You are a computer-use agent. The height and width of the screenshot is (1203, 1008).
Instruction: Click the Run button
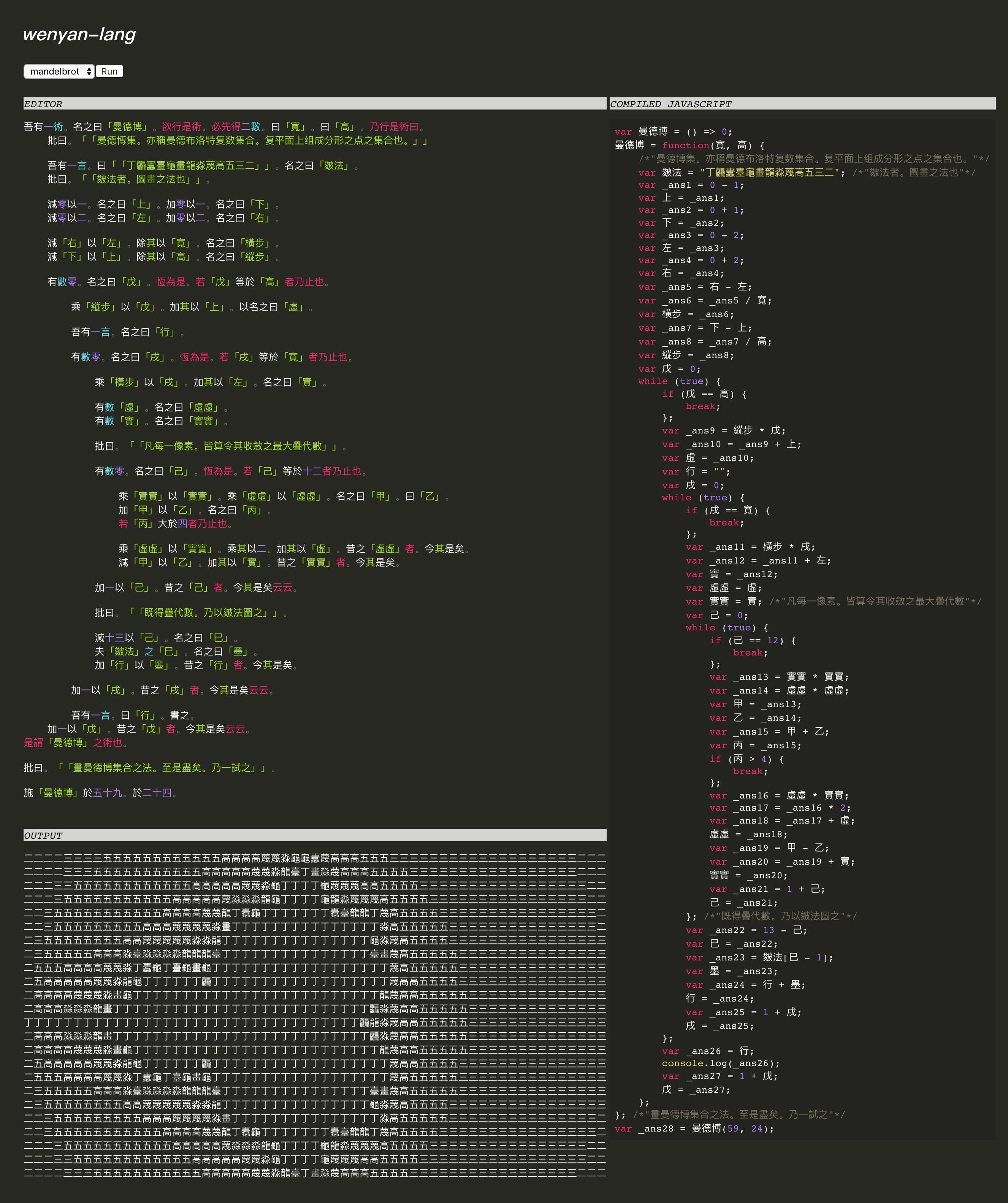coord(109,71)
